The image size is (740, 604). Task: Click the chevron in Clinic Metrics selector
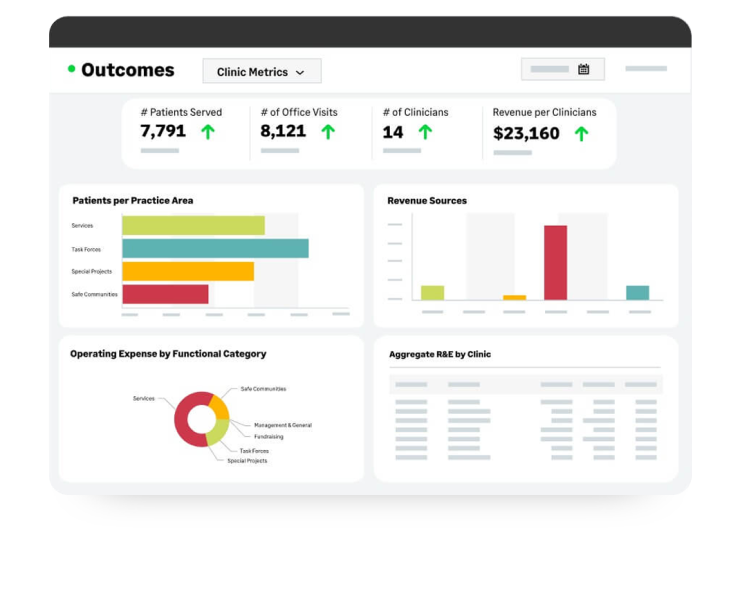[300, 73]
